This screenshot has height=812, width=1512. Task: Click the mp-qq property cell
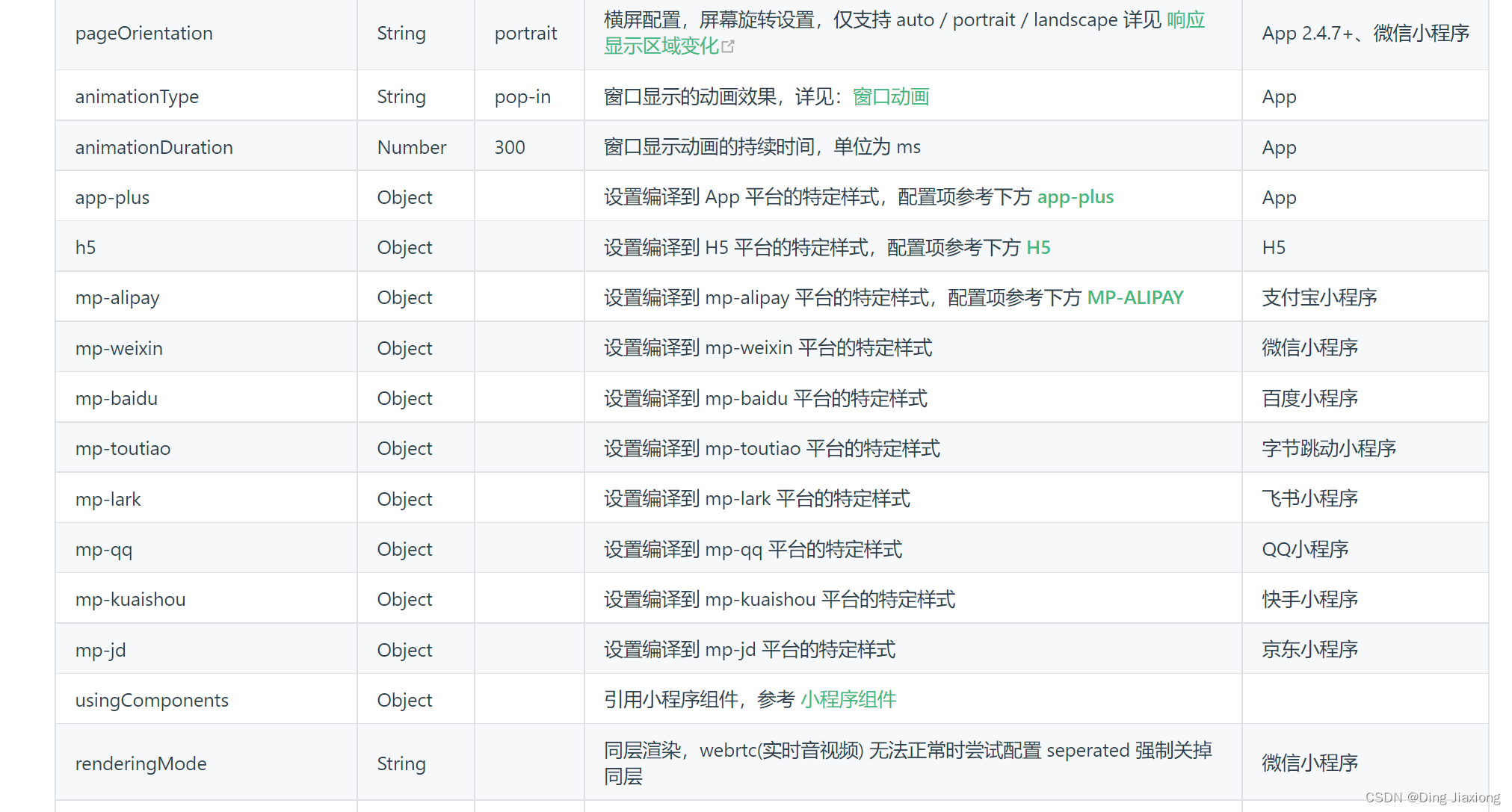[206, 549]
